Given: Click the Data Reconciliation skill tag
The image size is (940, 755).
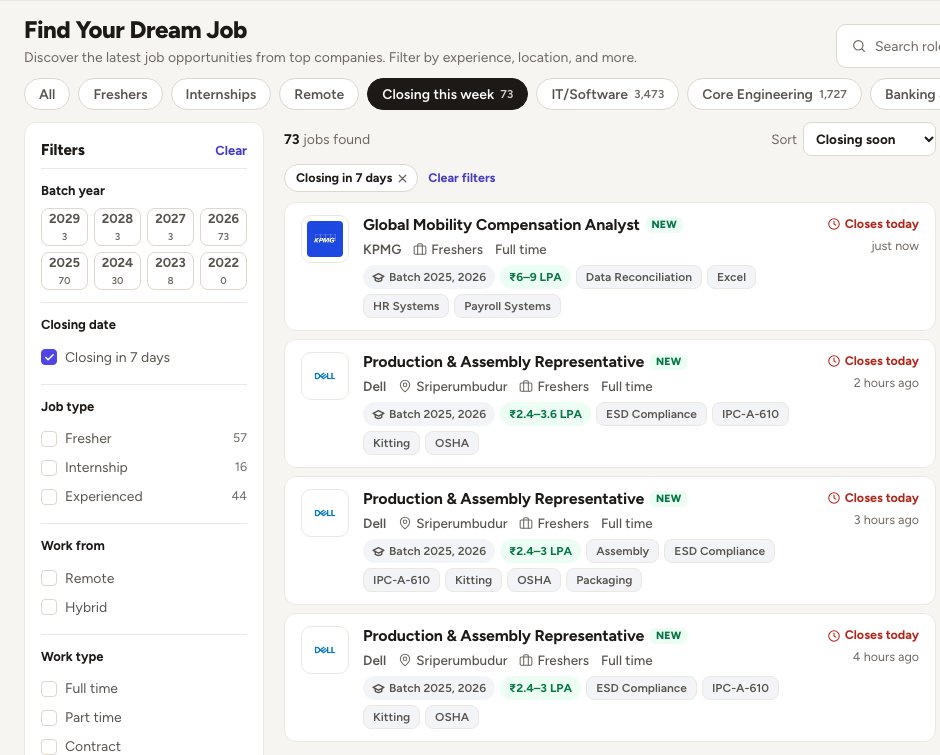Looking at the screenshot, I should [x=638, y=278].
